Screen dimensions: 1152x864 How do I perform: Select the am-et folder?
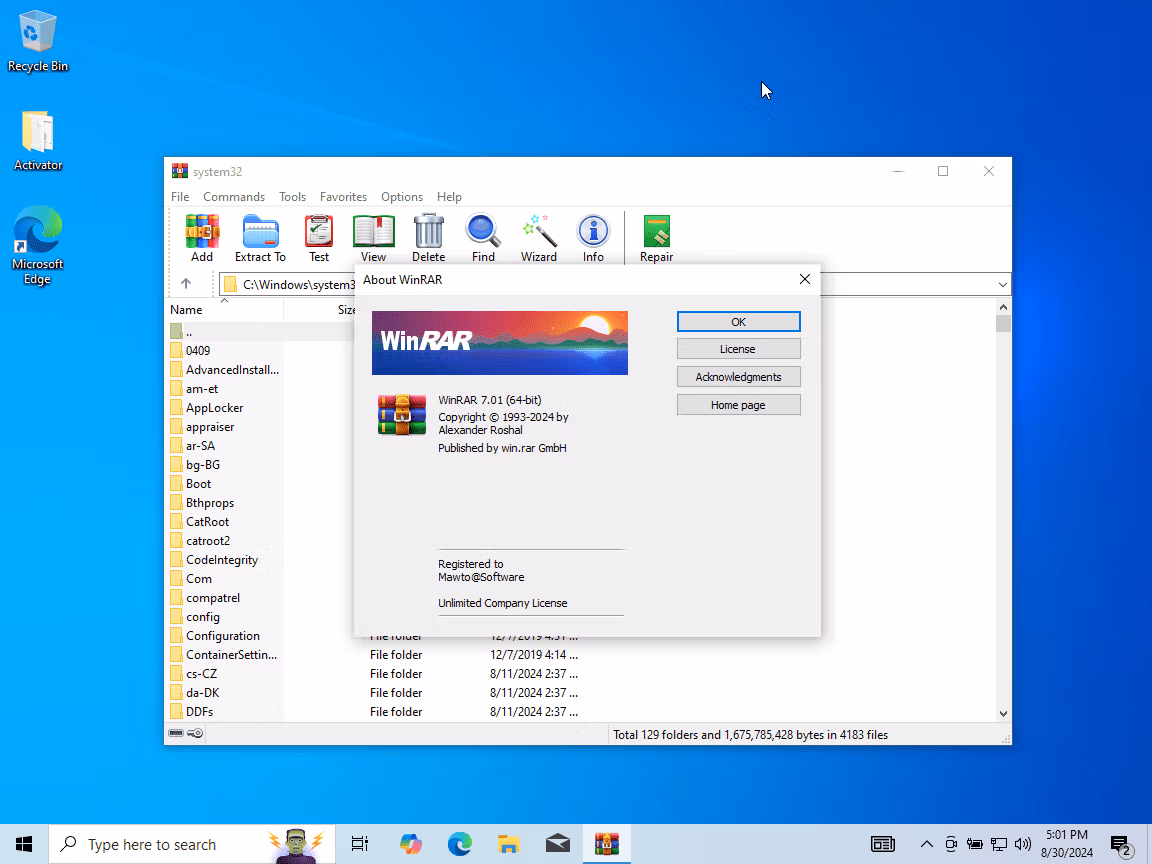(x=194, y=389)
